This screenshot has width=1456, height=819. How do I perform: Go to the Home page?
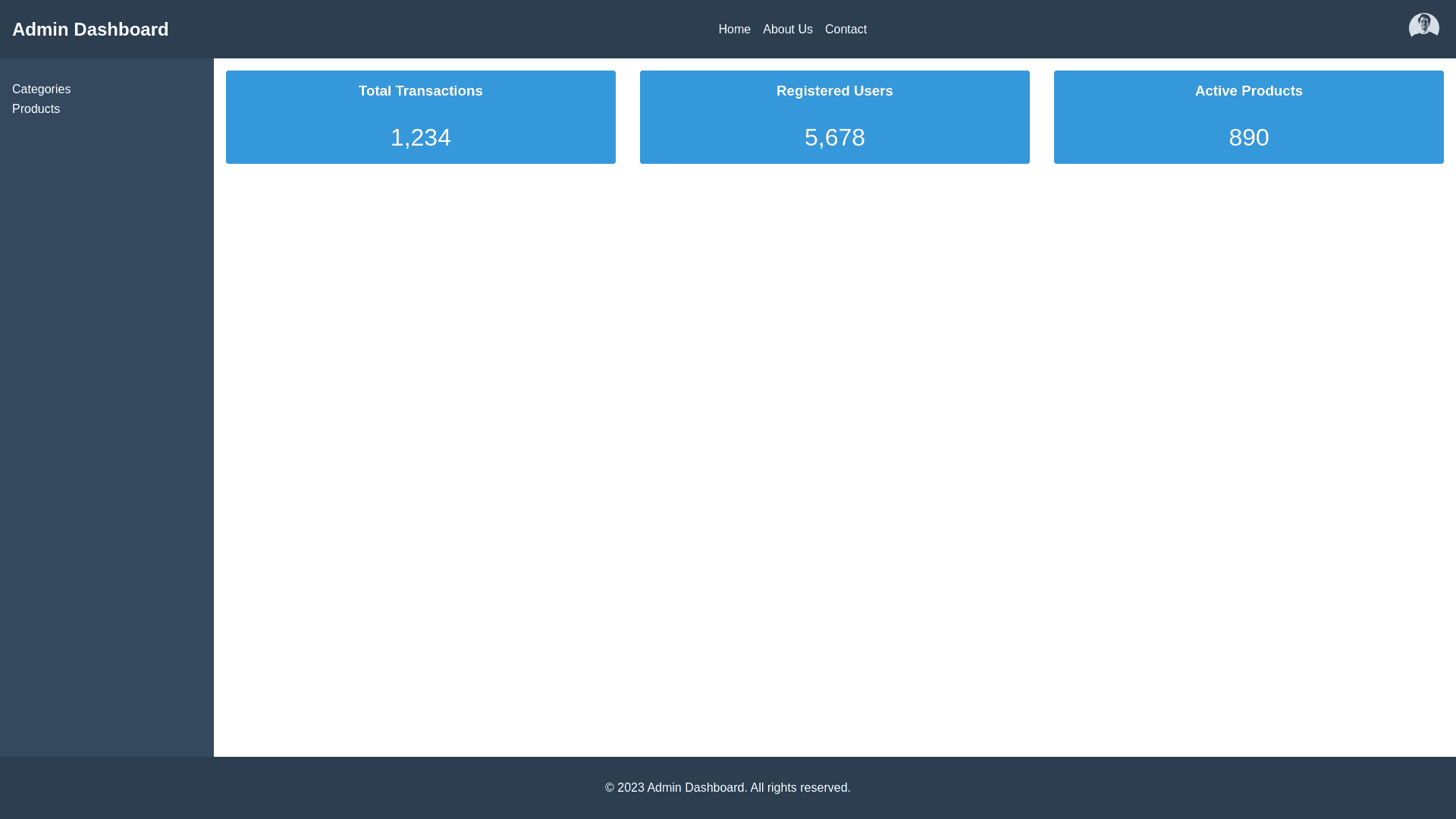coord(734,30)
